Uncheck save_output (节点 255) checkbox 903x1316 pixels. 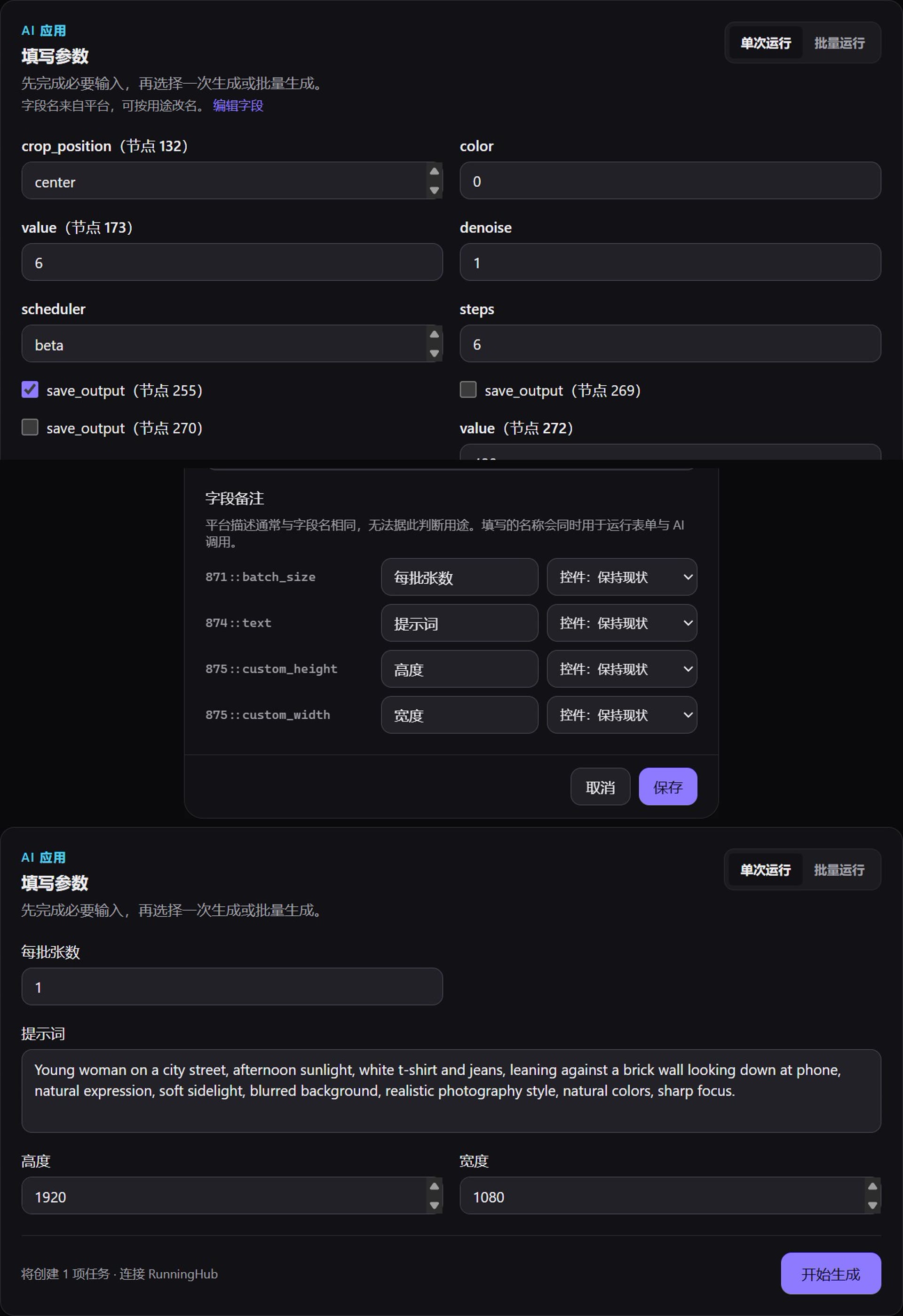pos(30,389)
